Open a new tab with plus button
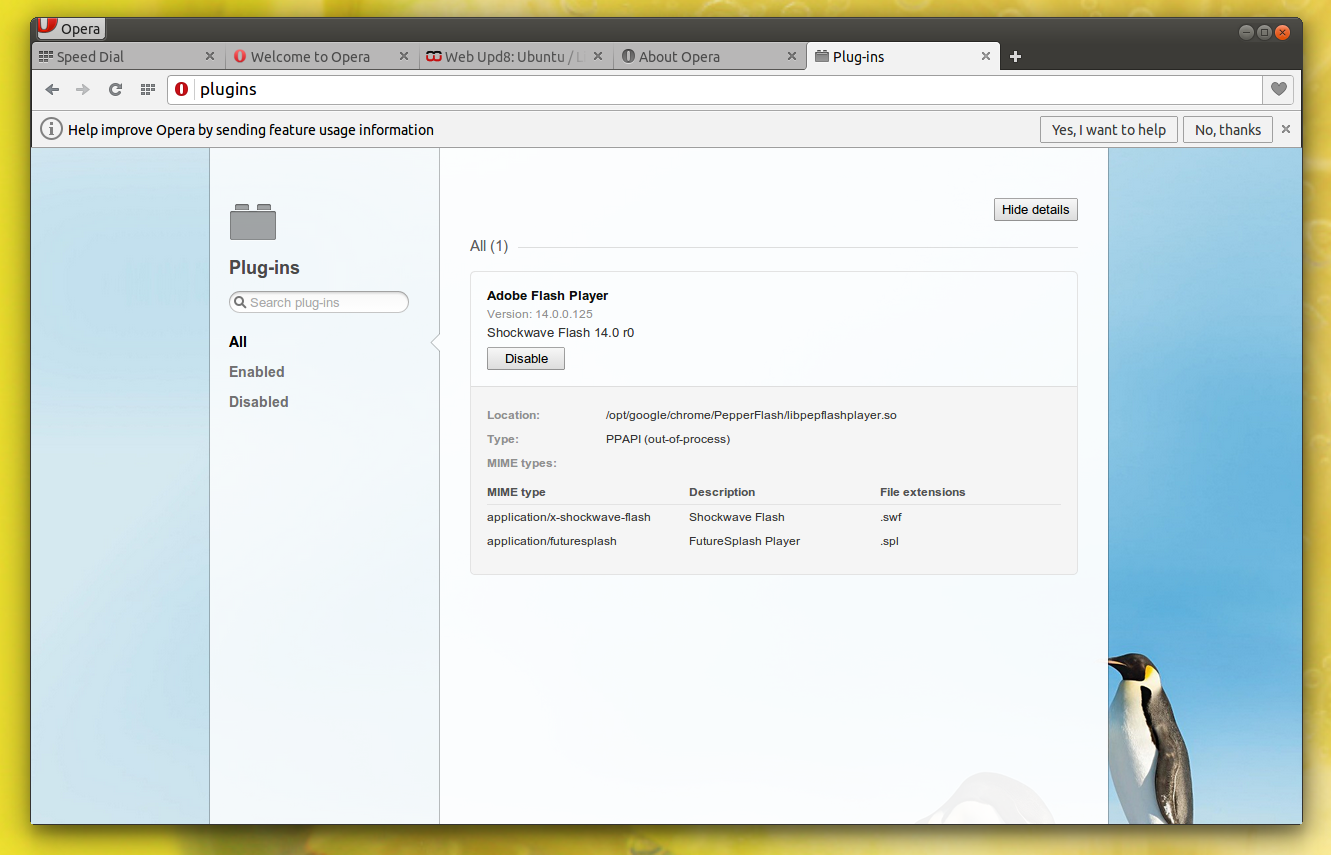This screenshot has width=1331, height=855. 1015,57
